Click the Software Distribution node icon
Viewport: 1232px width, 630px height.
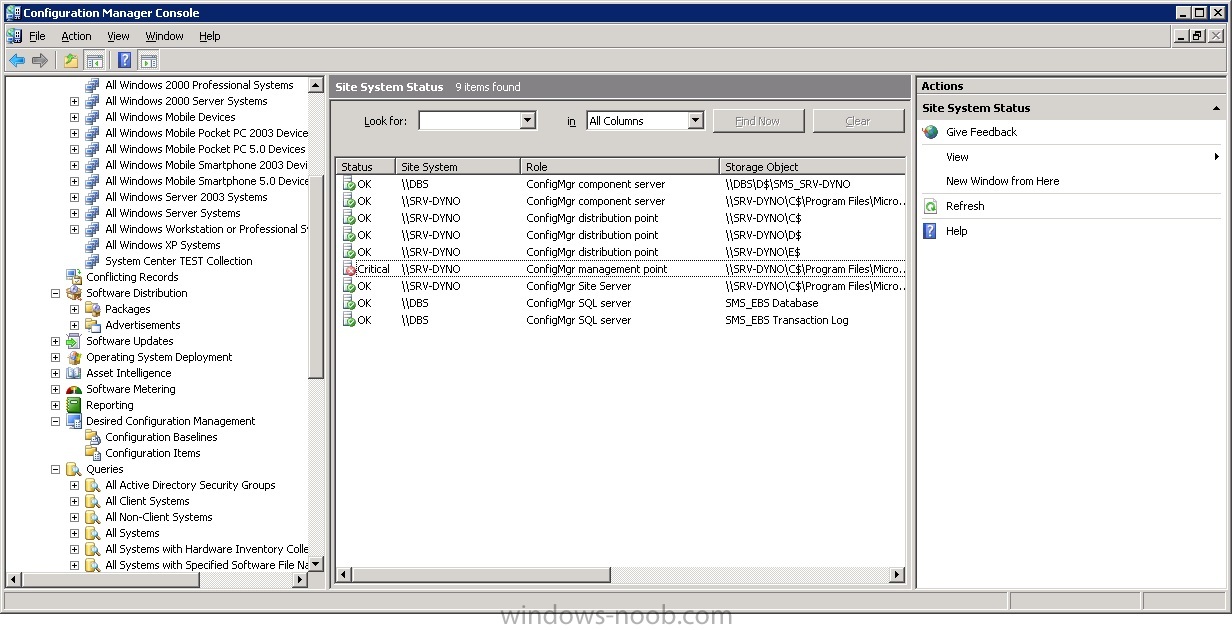[x=74, y=293]
